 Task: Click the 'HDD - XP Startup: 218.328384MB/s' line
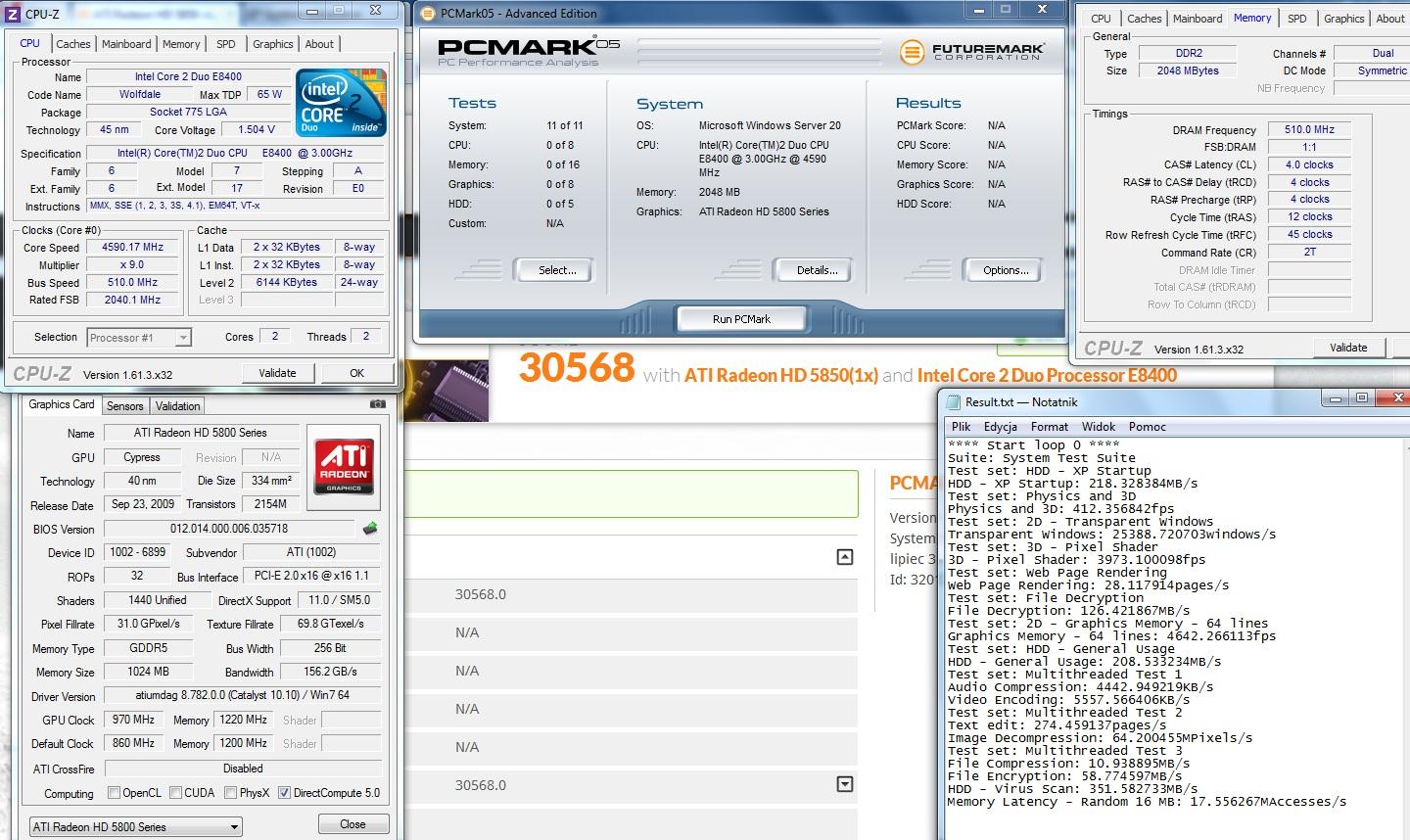tap(1072, 484)
